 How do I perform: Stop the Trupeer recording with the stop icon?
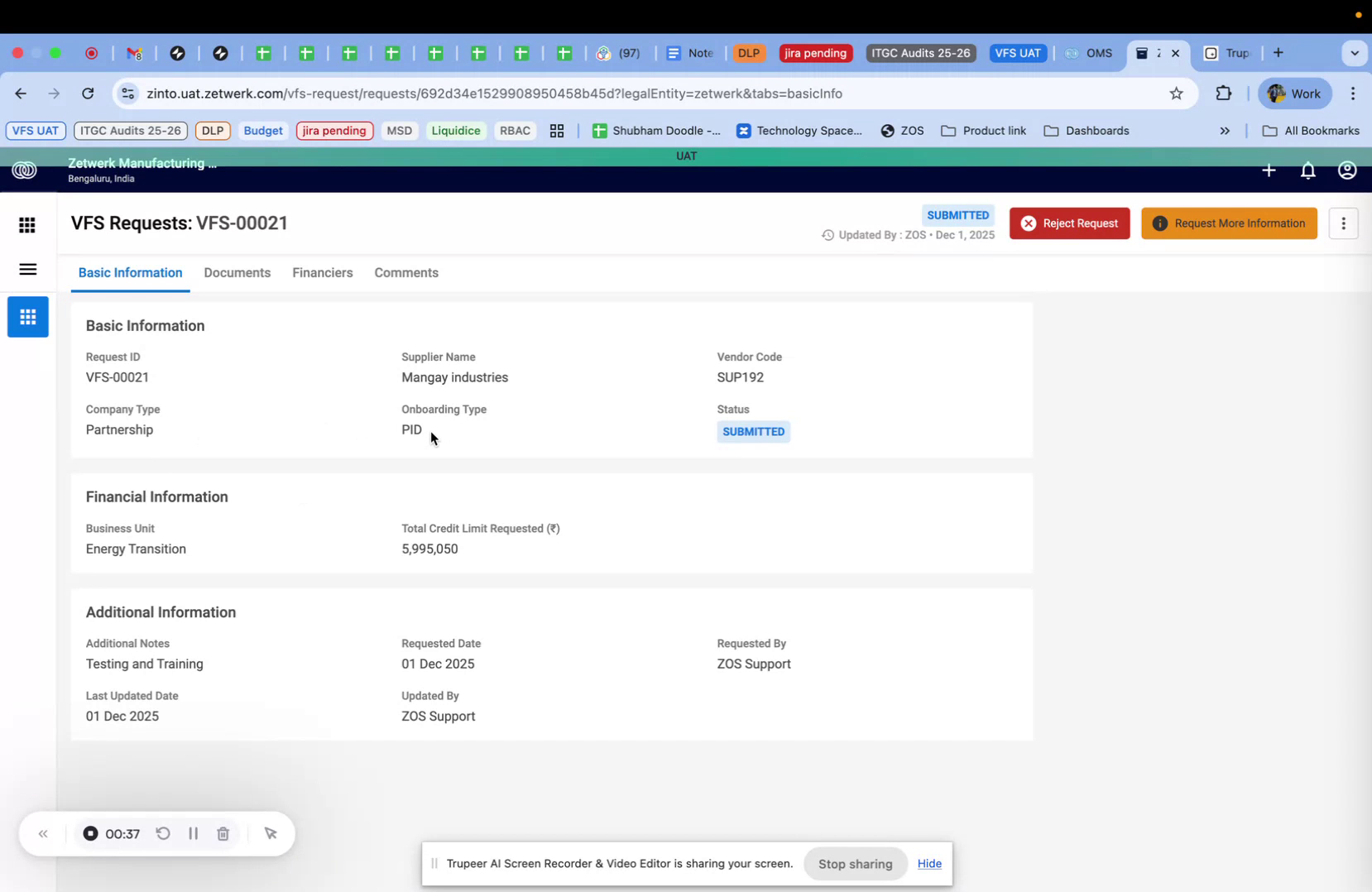click(x=90, y=833)
